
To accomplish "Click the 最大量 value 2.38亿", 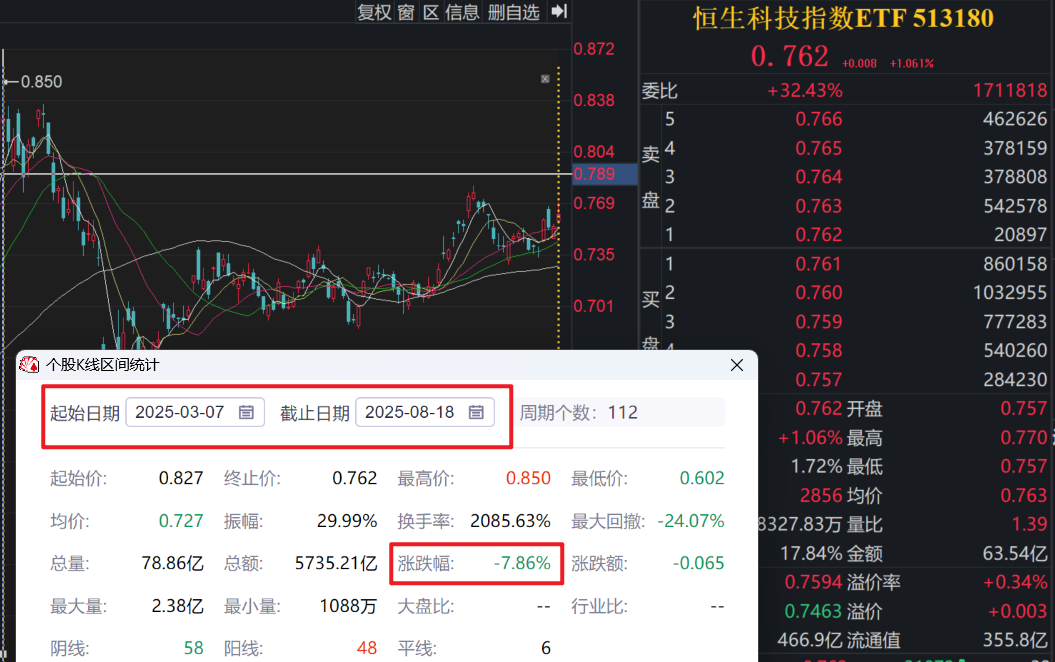I will click(x=178, y=606).
